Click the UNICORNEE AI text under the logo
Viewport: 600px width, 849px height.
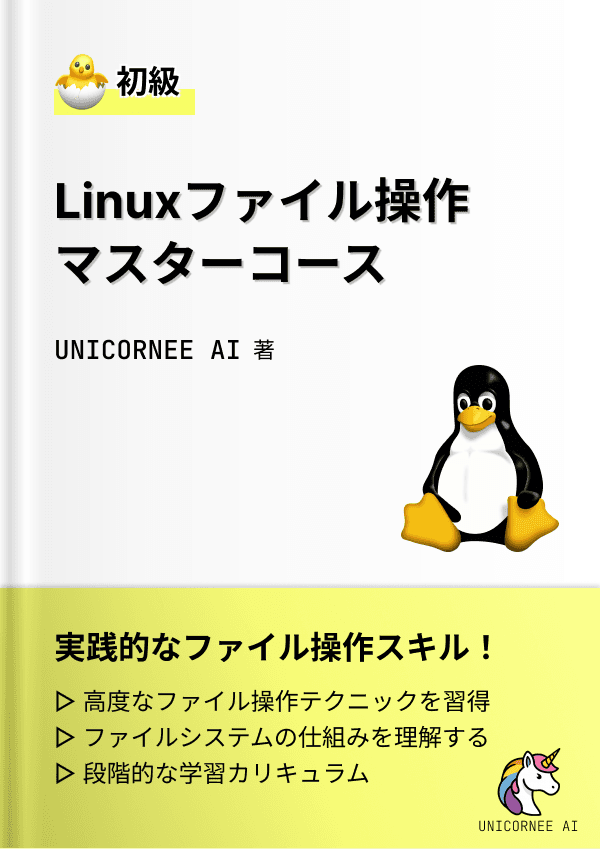[528, 826]
